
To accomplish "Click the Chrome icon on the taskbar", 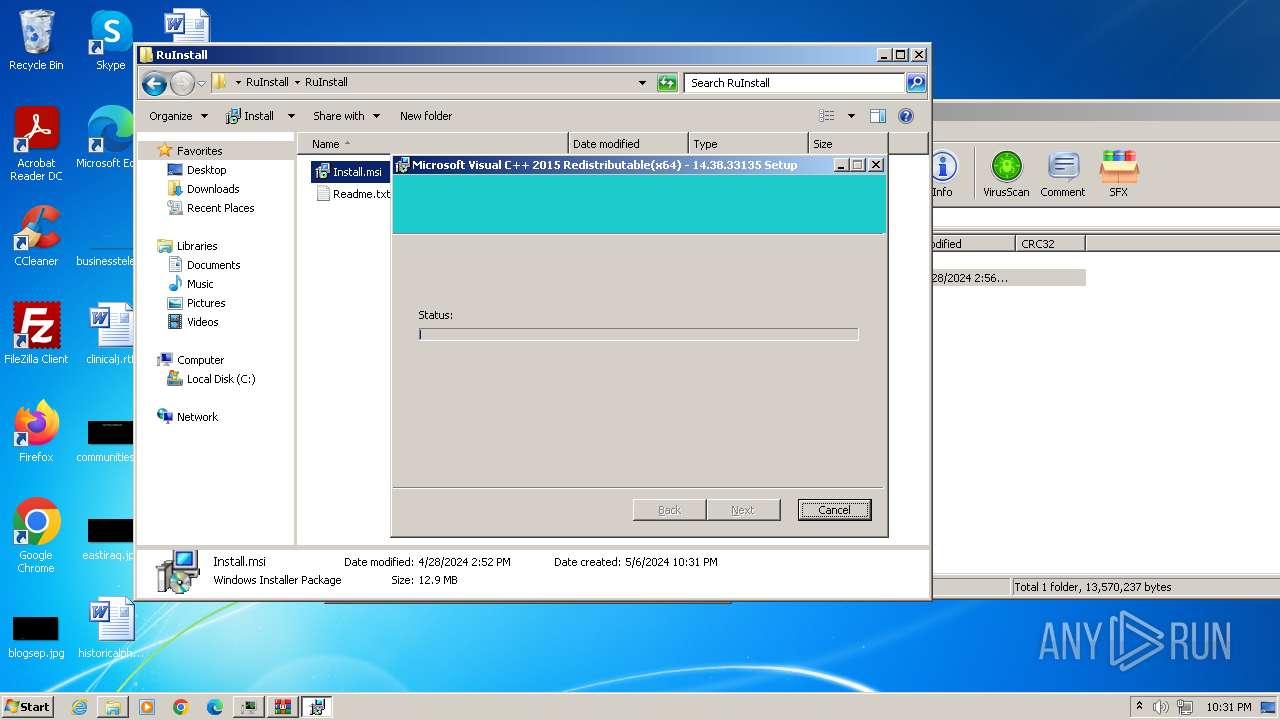I will (x=181, y=707).
